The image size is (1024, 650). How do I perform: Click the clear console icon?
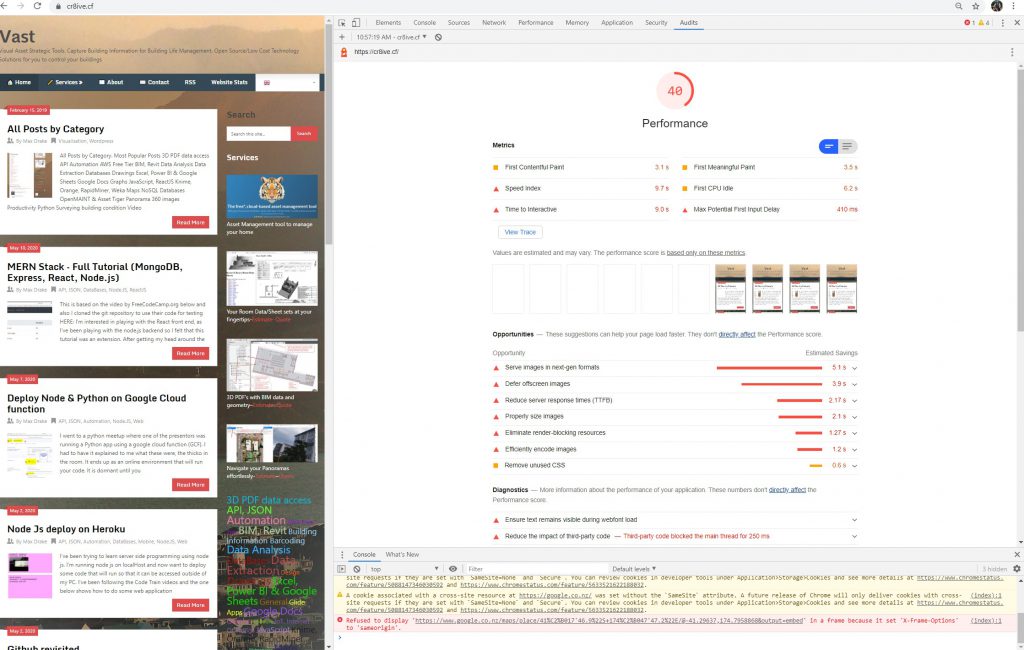coord(357,568)
